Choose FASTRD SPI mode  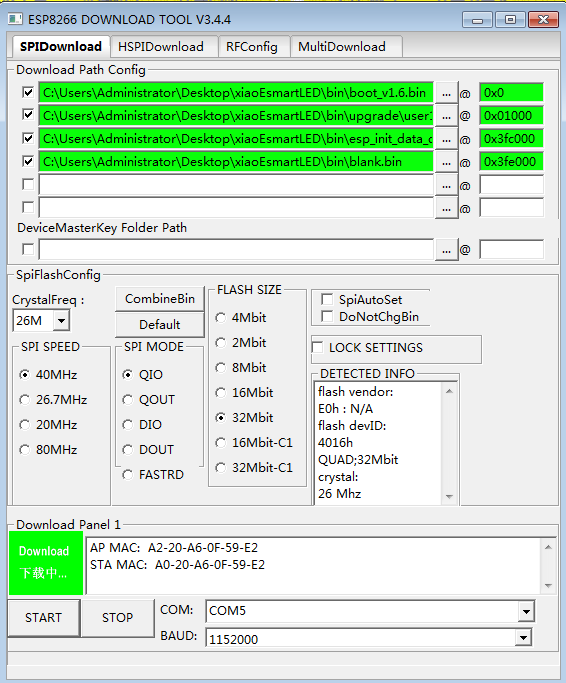click(x=128, y=475)
